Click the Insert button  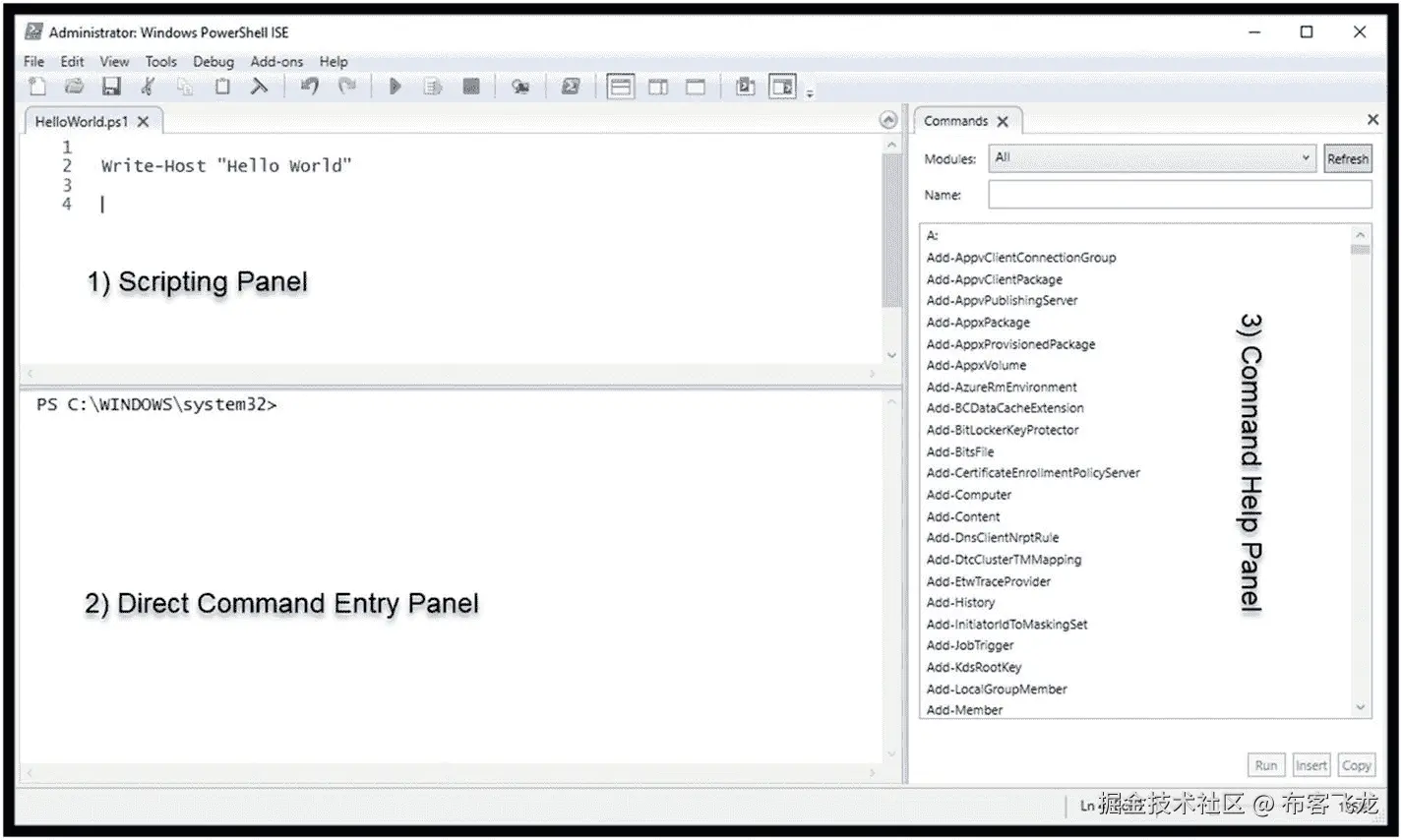[1311, 765]
